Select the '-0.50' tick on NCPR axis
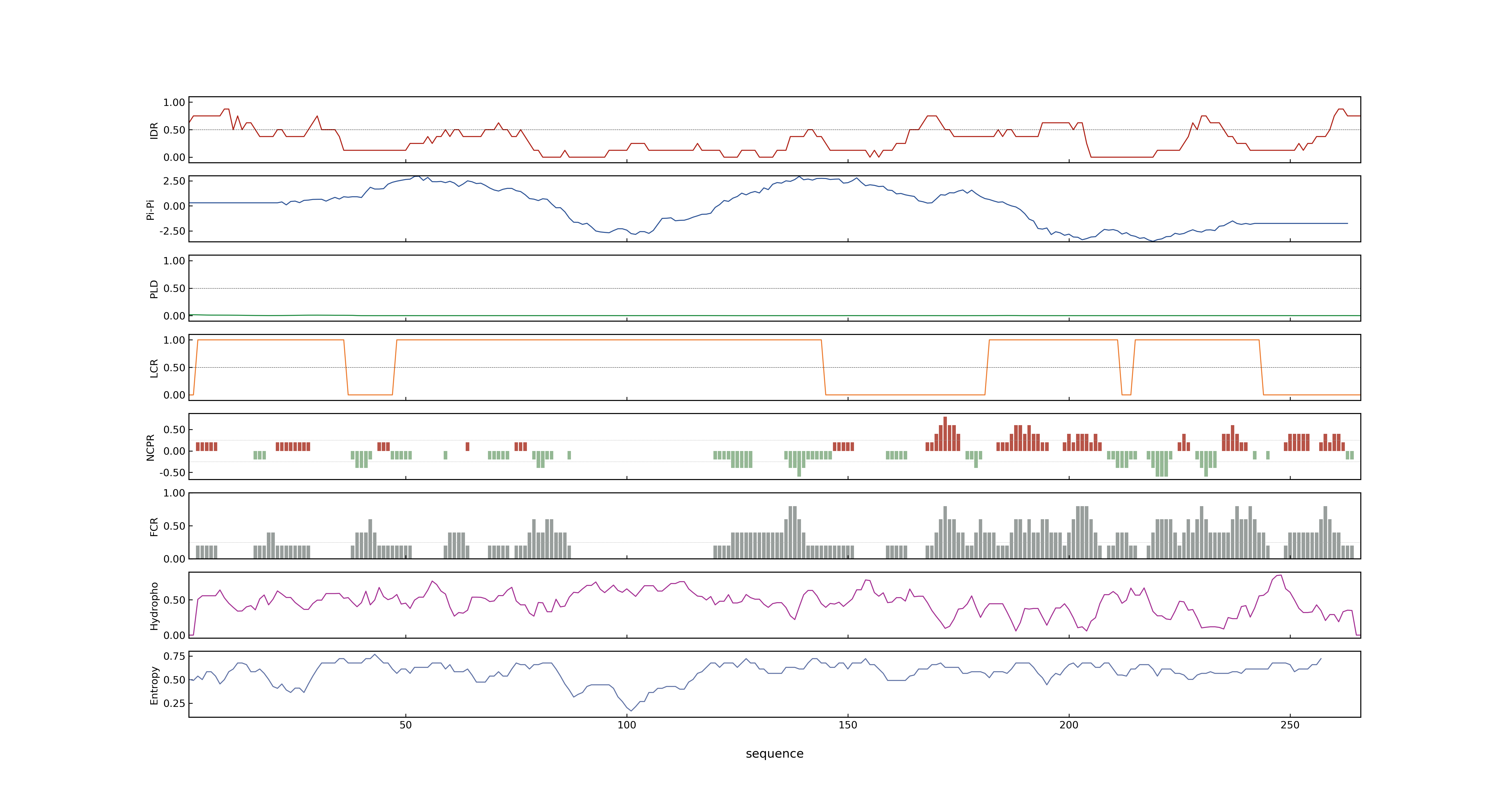 172,472
